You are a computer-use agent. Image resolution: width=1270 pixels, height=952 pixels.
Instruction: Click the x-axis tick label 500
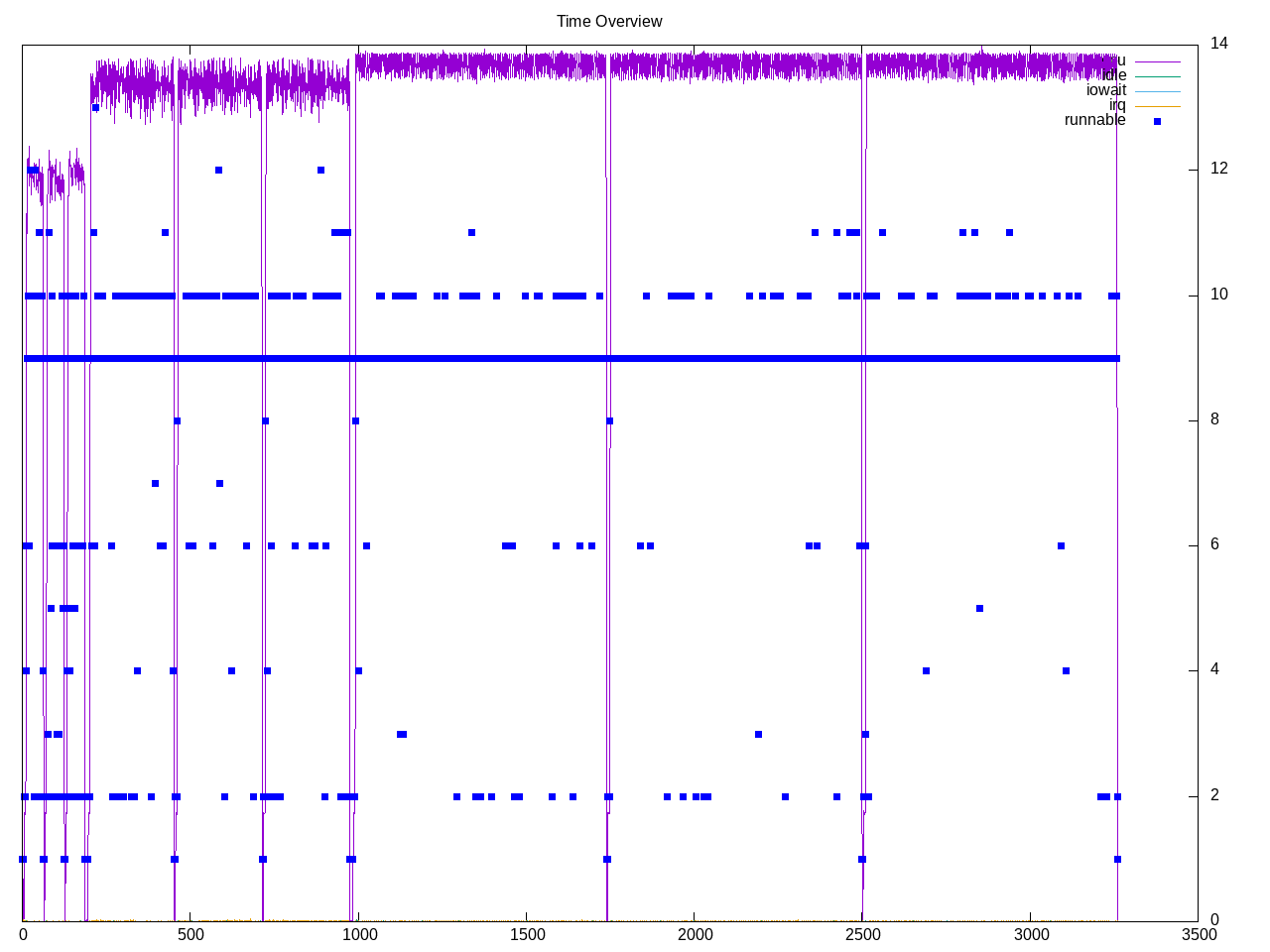click(x=190, y=934)
